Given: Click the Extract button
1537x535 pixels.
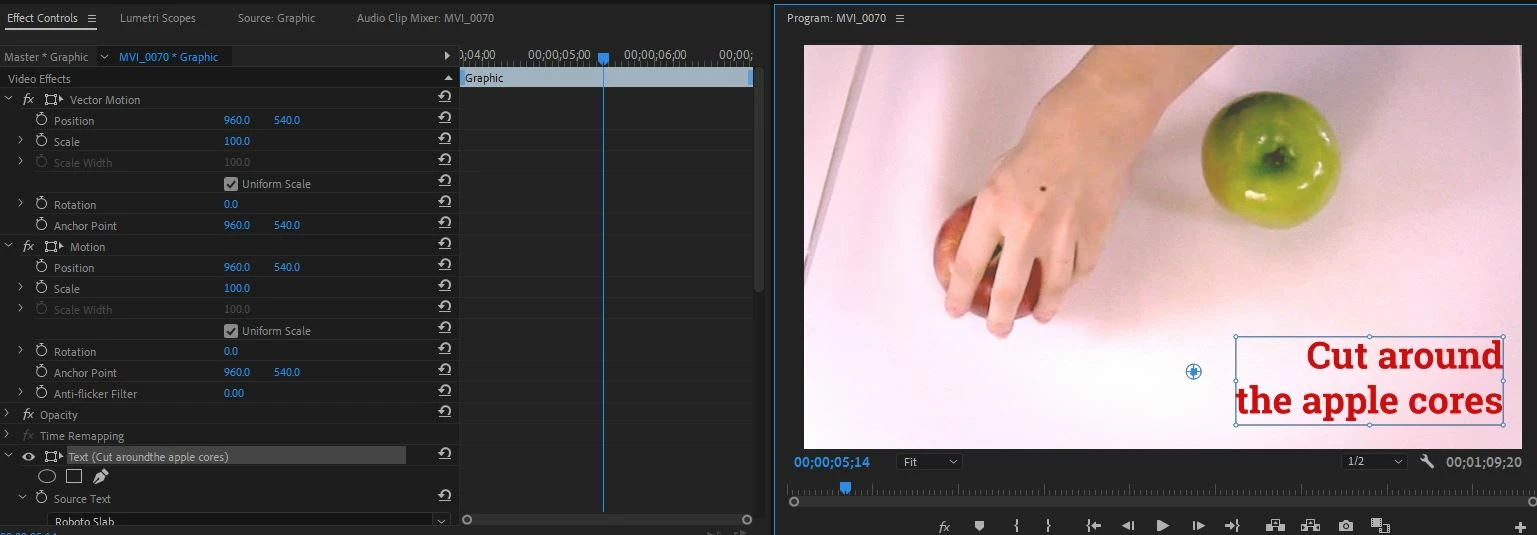Looking at the screenshot, I should tap(1311, 526).
